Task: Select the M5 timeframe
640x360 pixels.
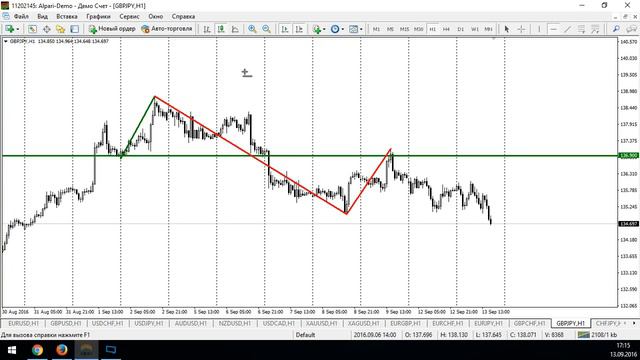Action: (390, 29)
